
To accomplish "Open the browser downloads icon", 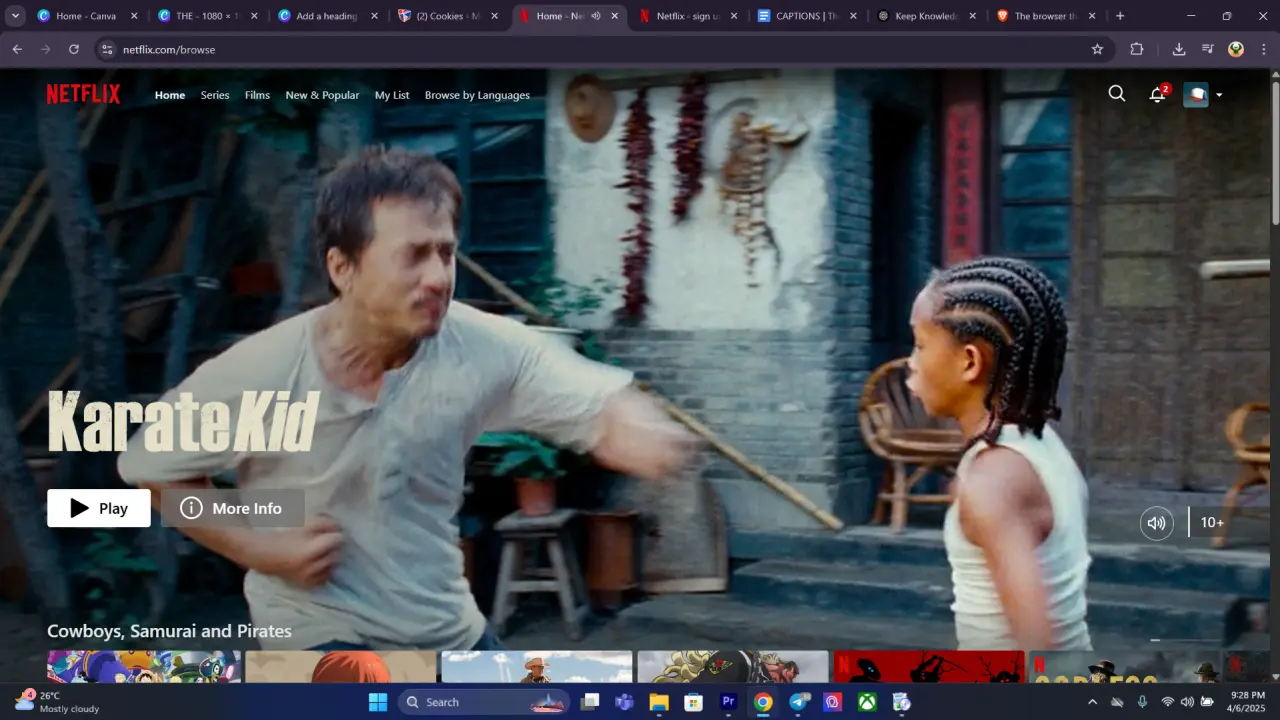I will tap(1179, 49).
